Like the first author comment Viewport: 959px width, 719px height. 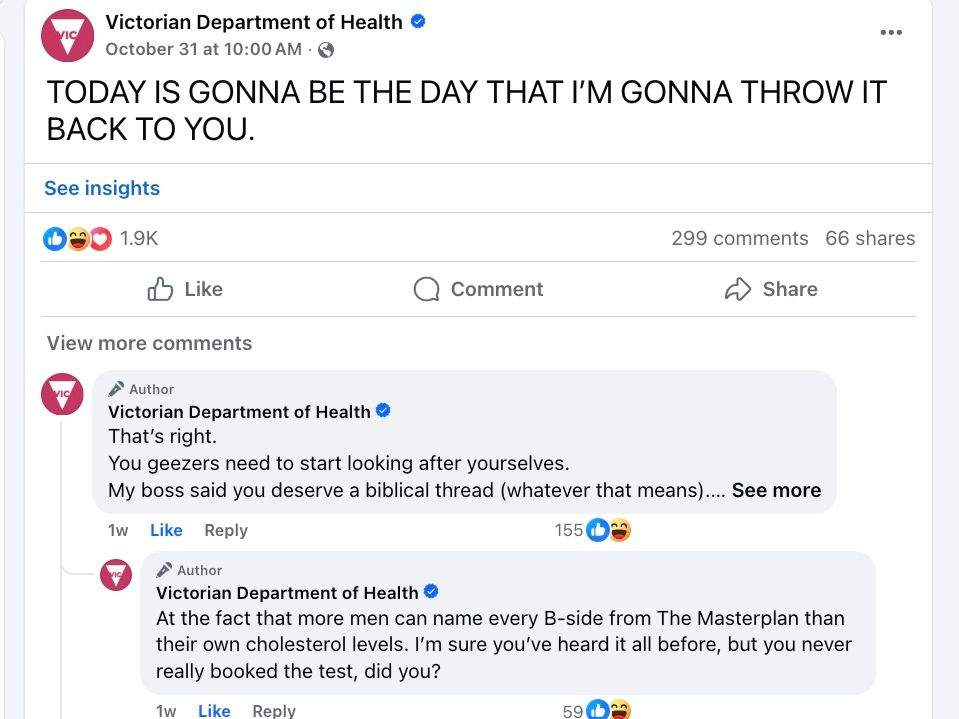(166, 530)
